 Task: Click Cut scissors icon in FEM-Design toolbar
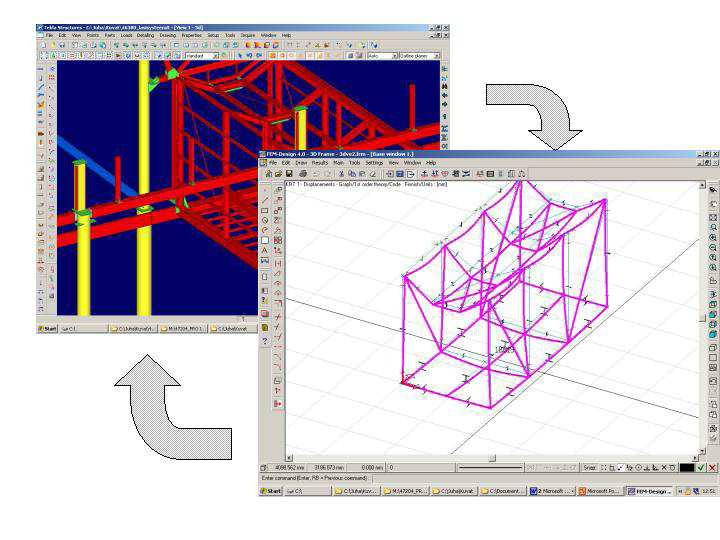[341, 174]
